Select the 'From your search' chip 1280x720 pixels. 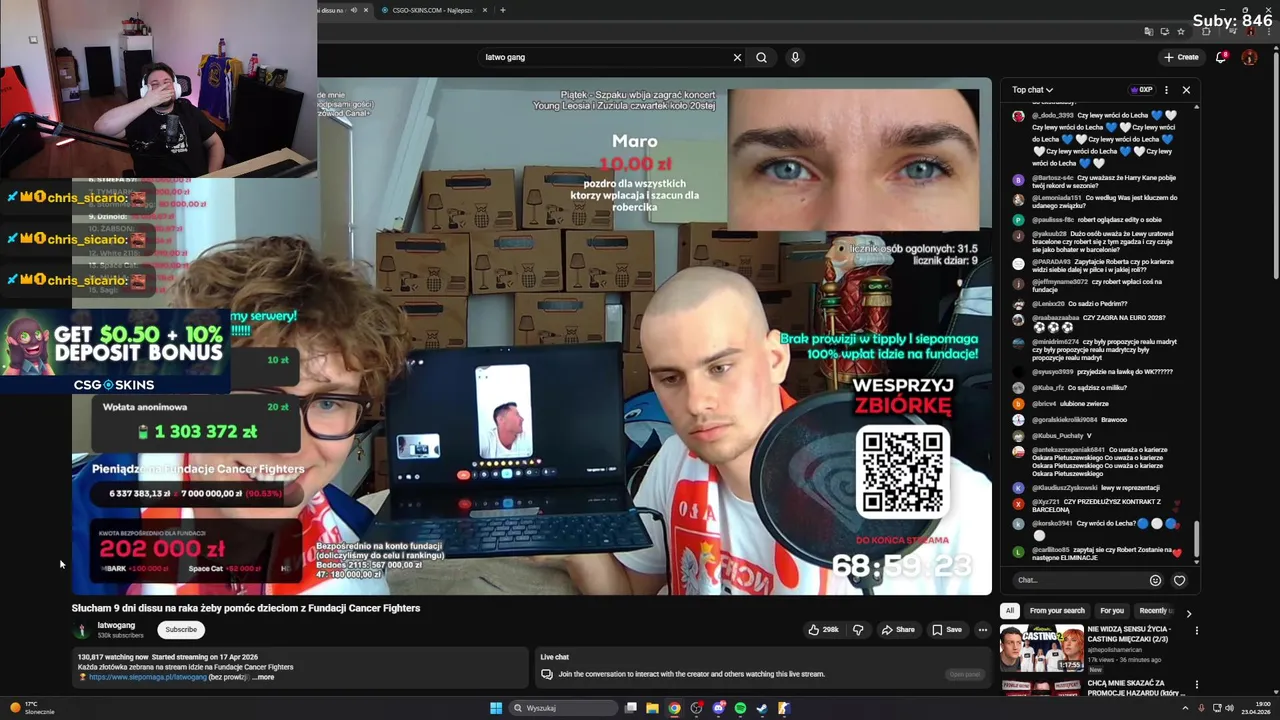1057,610
